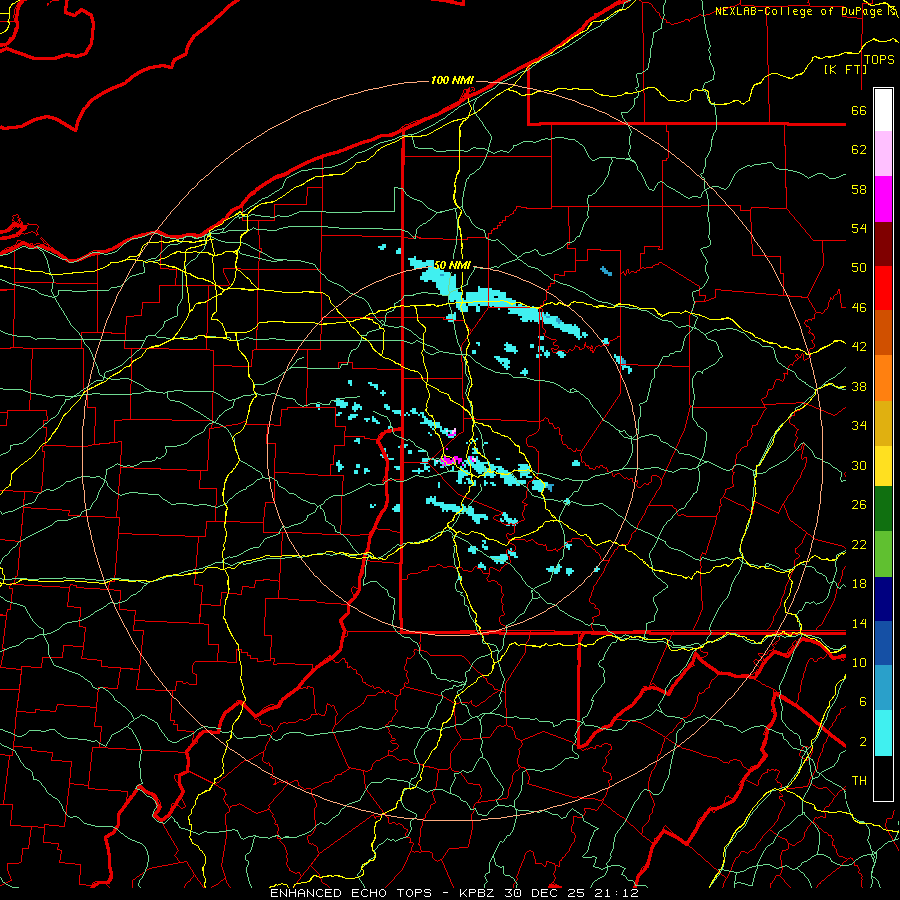
Task: Click the TOPS legend title
Action: (879, 59)
